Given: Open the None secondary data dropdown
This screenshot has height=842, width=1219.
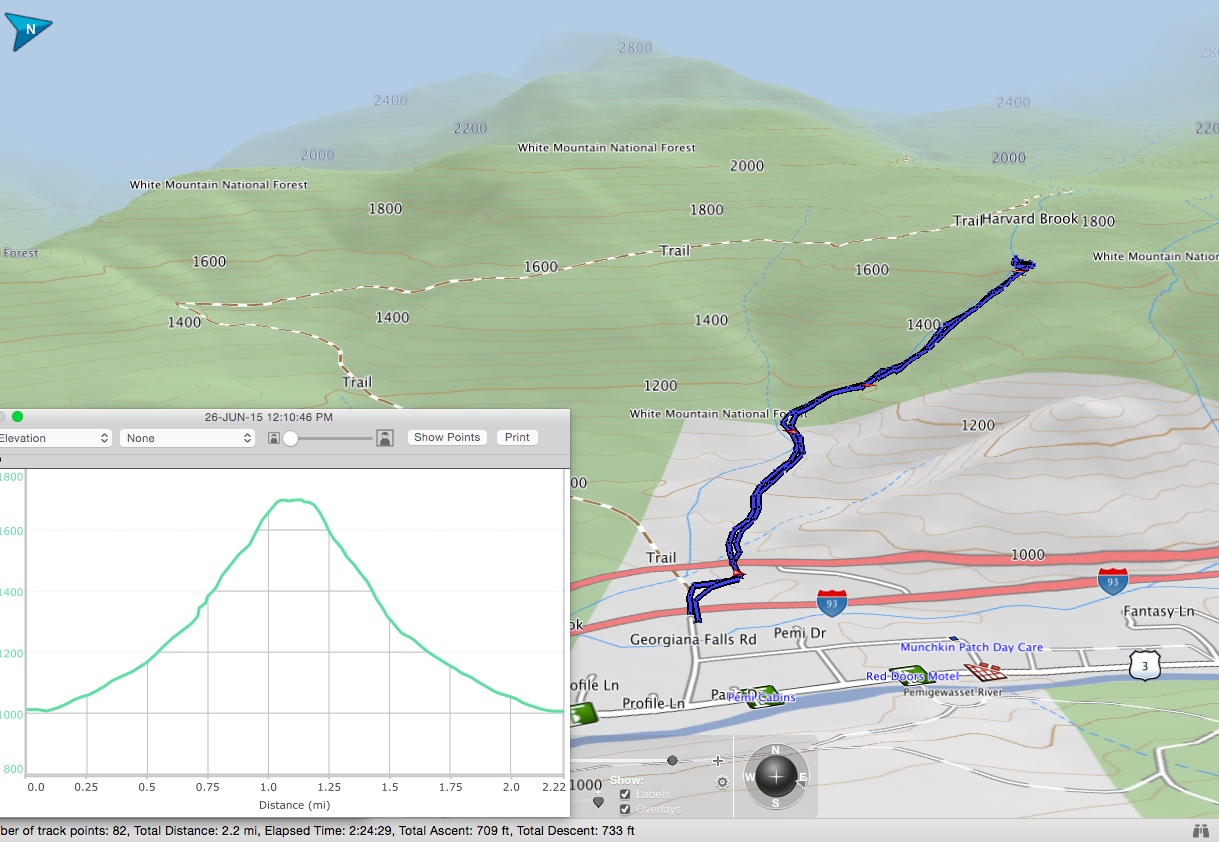Looking at the screenshot, I should click(187, 438).
